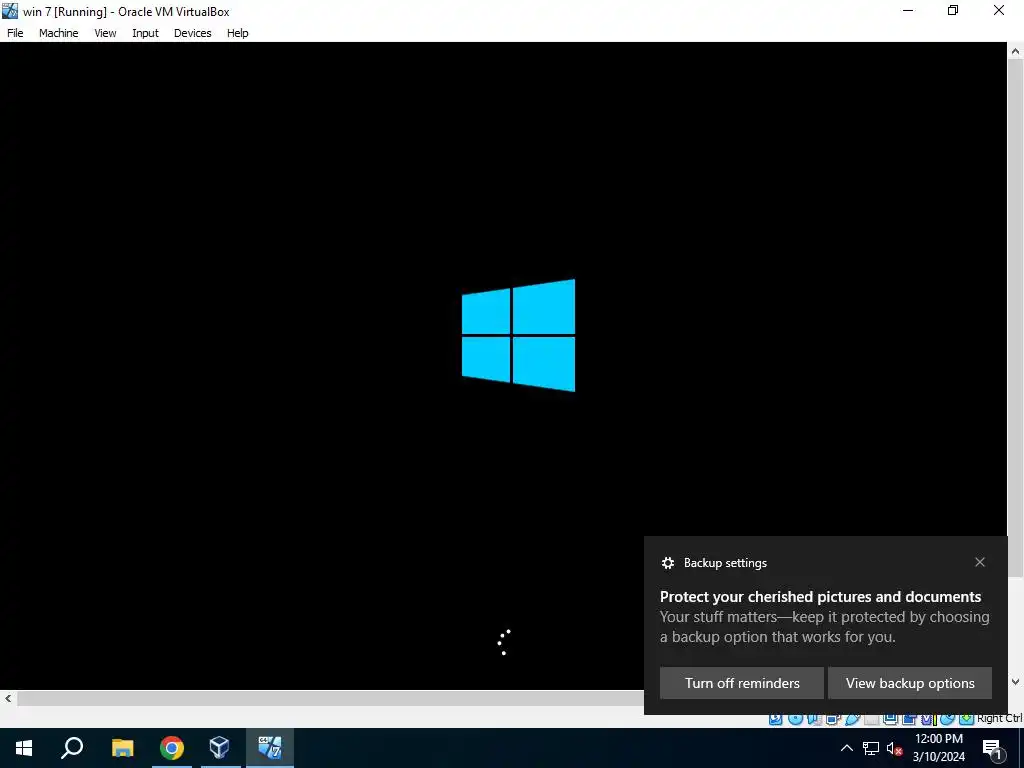Open taskbar Search magnifier

pos(72,748)
